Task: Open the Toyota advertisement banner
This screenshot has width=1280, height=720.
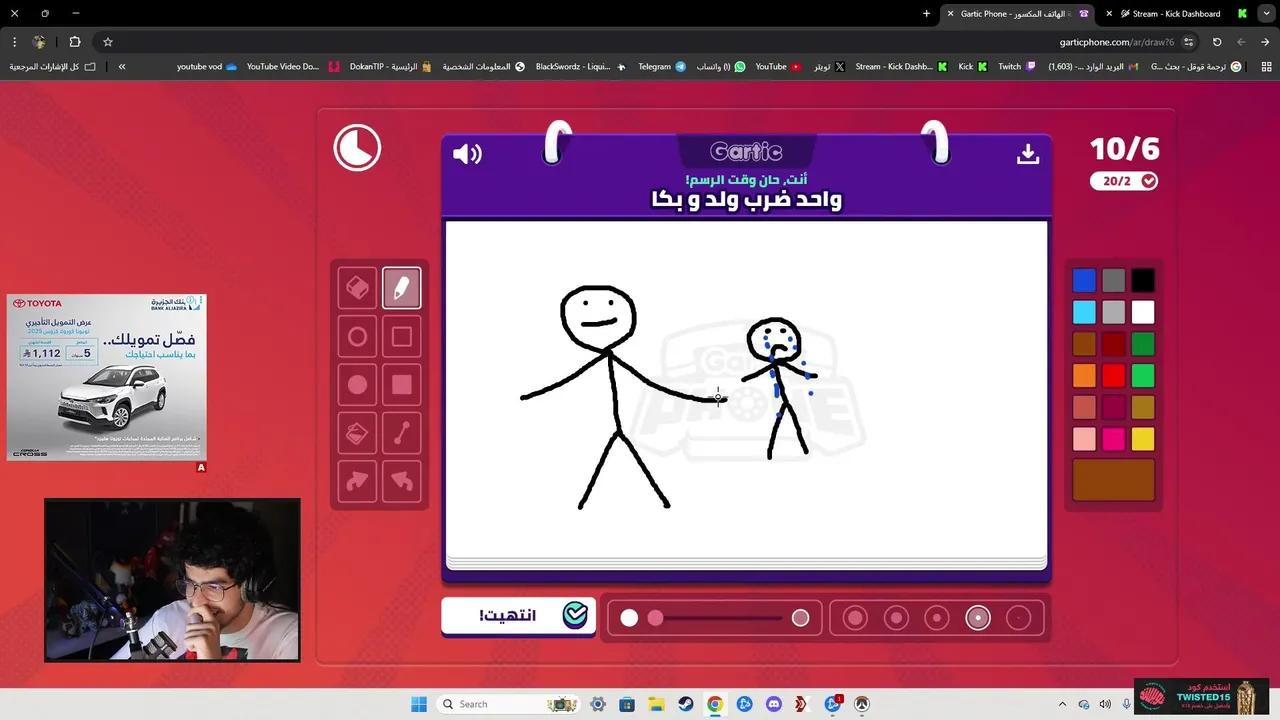Action: click(106, 377)
